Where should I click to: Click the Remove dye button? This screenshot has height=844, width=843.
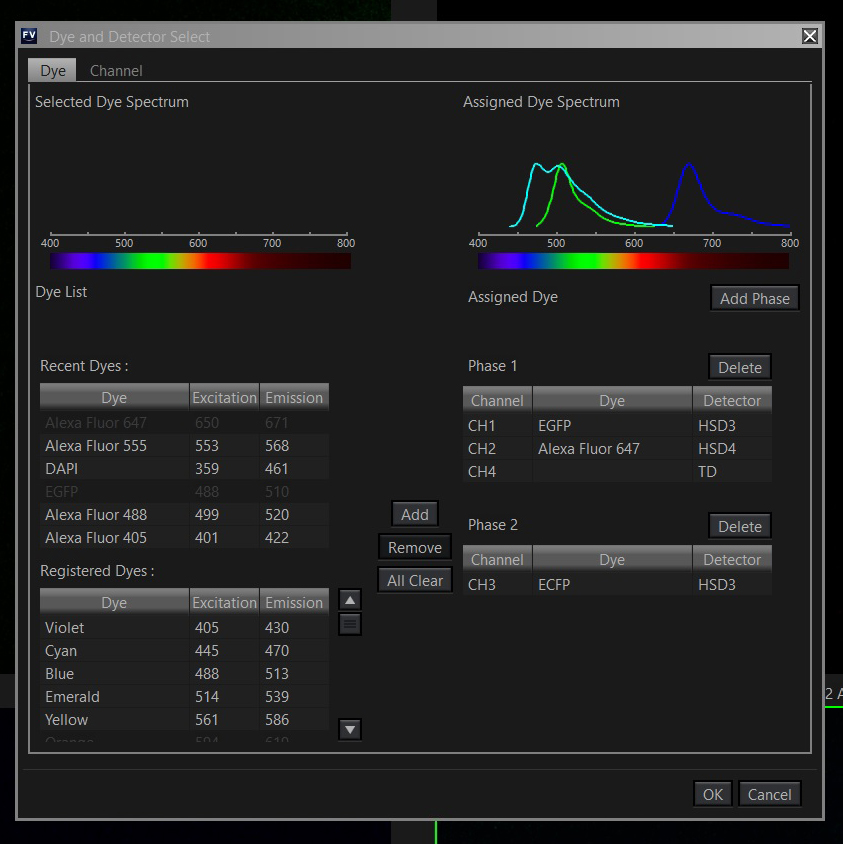click(415, 547)
